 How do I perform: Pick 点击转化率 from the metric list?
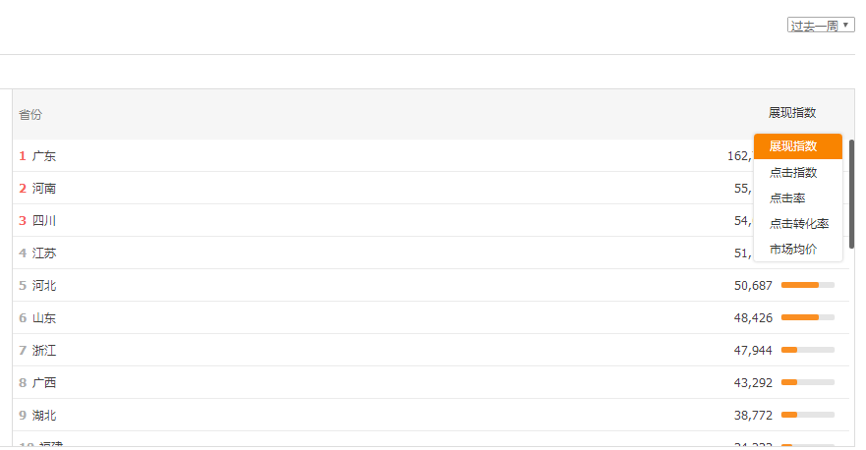pyautogui.click(x=799, y=224)
